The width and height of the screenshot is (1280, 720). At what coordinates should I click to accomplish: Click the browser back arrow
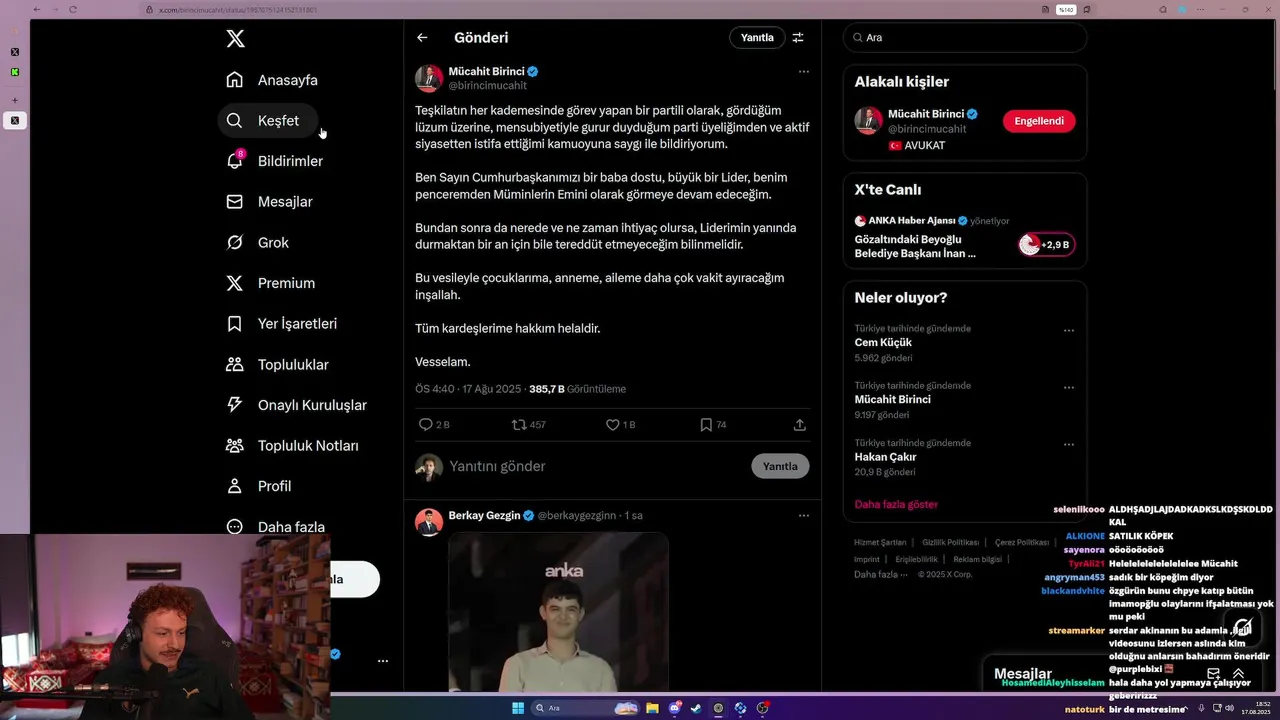tap(37, 9)
